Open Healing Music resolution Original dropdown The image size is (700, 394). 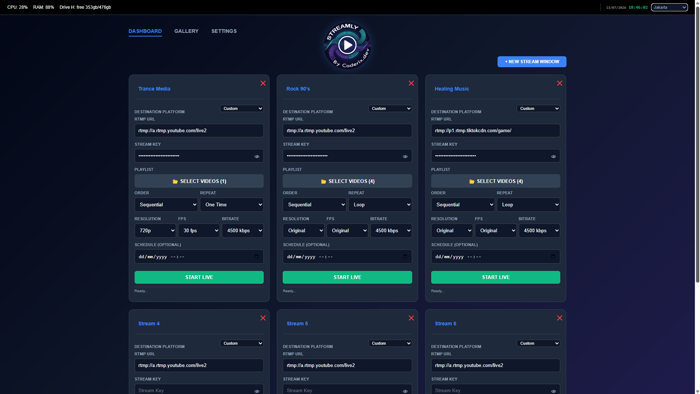pos(451,231)
